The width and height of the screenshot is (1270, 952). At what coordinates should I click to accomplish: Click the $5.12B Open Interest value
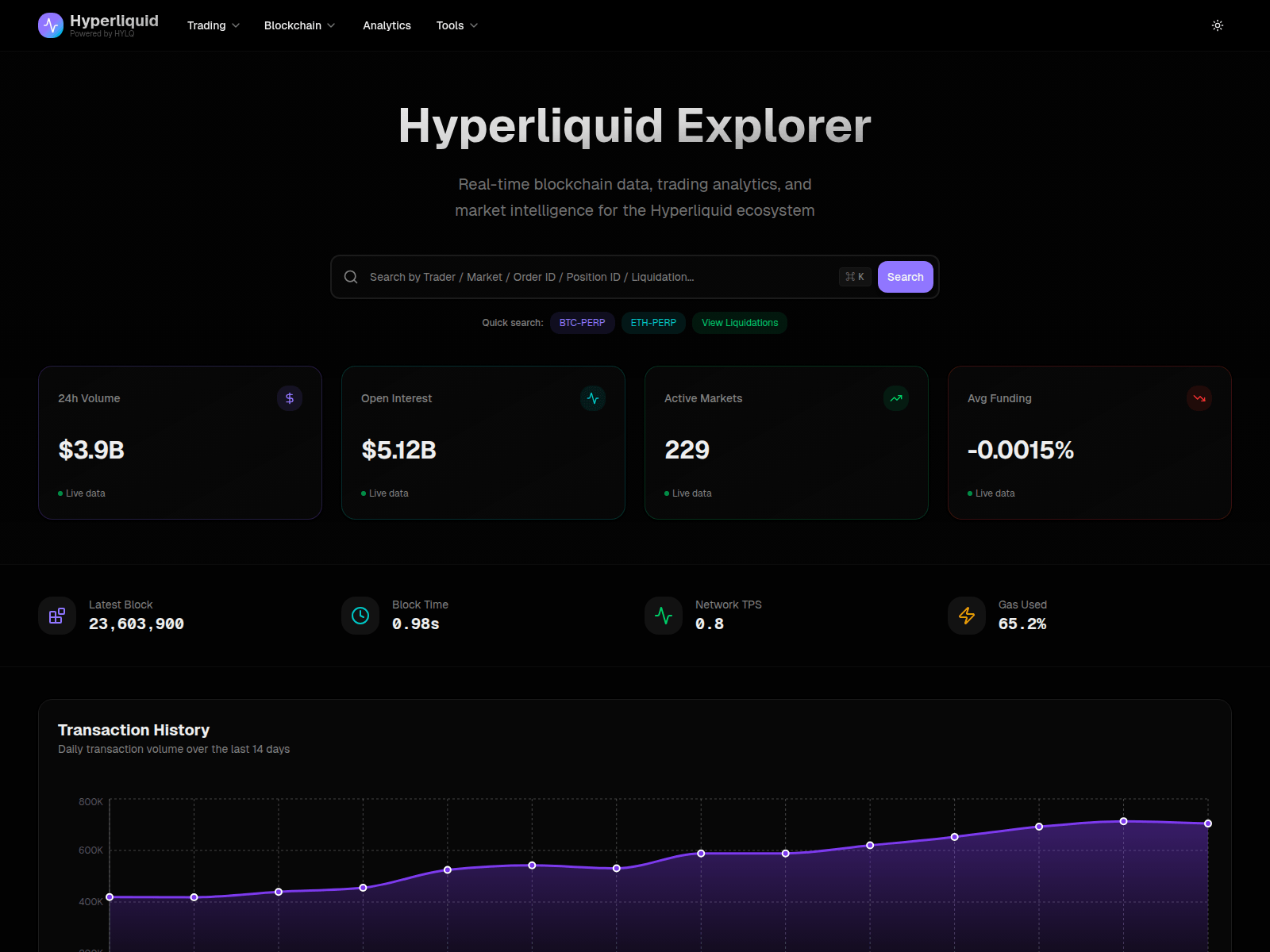(398, 450)
